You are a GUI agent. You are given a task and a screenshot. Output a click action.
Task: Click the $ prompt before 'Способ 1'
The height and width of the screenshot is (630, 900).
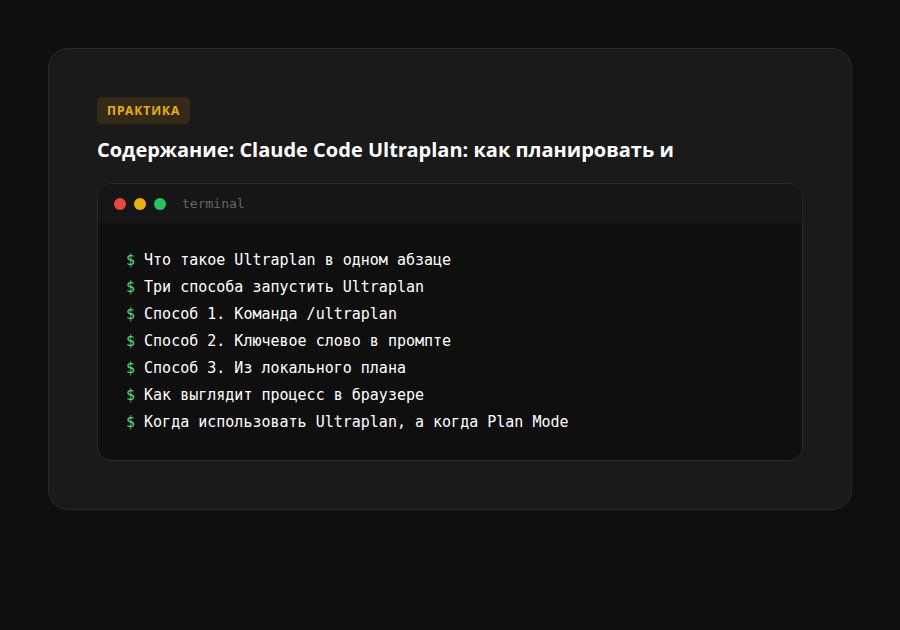(130, 313)
